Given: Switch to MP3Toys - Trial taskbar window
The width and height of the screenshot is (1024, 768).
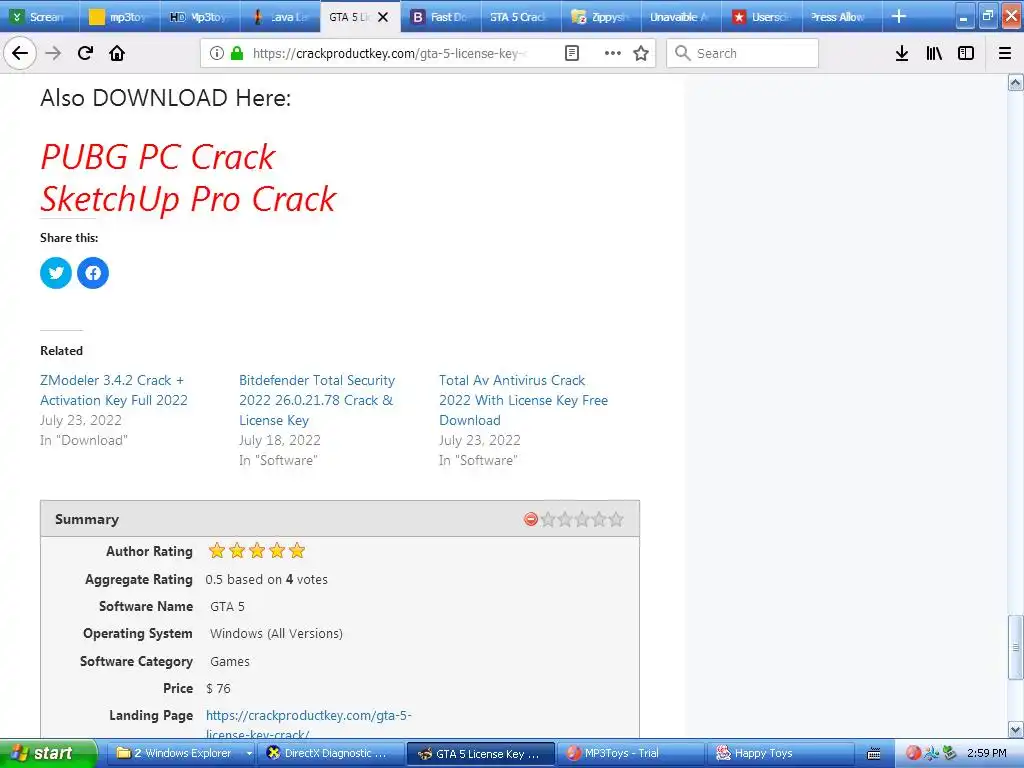Looking at the screenshot, I should pyautogui.click(x=631, y=753).
